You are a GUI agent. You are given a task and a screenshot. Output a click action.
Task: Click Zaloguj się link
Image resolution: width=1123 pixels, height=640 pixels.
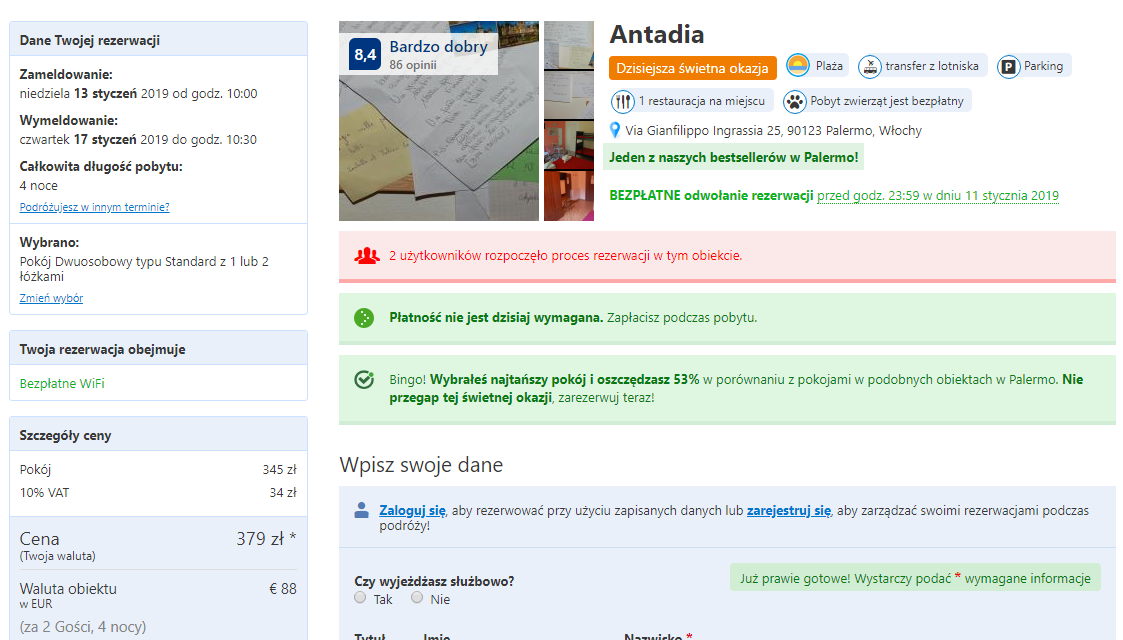point(413,510)
